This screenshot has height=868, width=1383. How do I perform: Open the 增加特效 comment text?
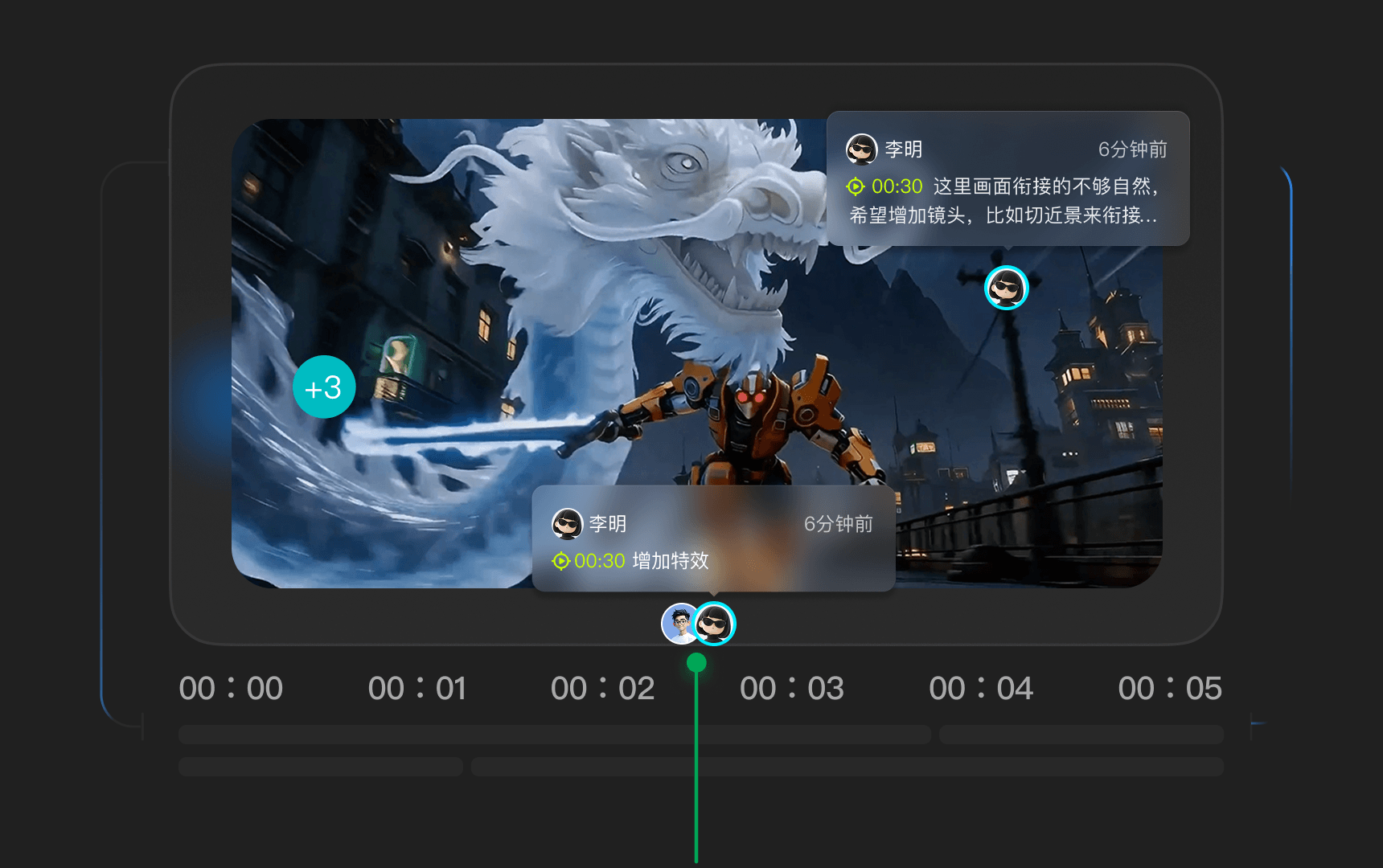pyautogui.click(x=671, y=561)
